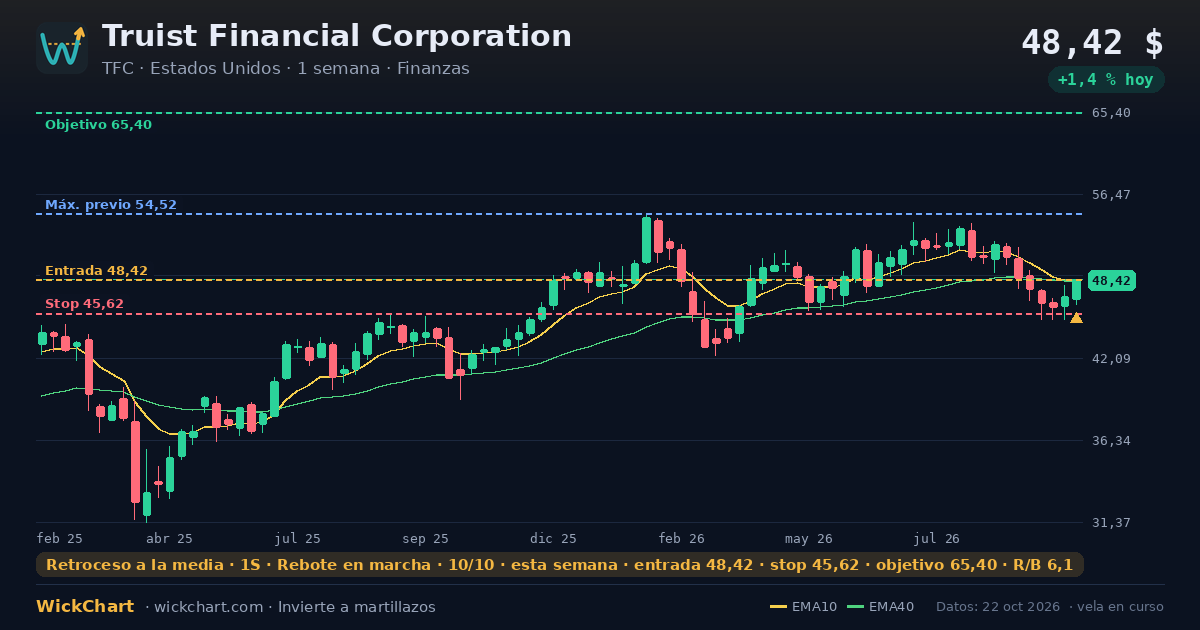Click the '+1,4 % hoy' badge
Screen dimensions: 1200x630
[1106, 80]
